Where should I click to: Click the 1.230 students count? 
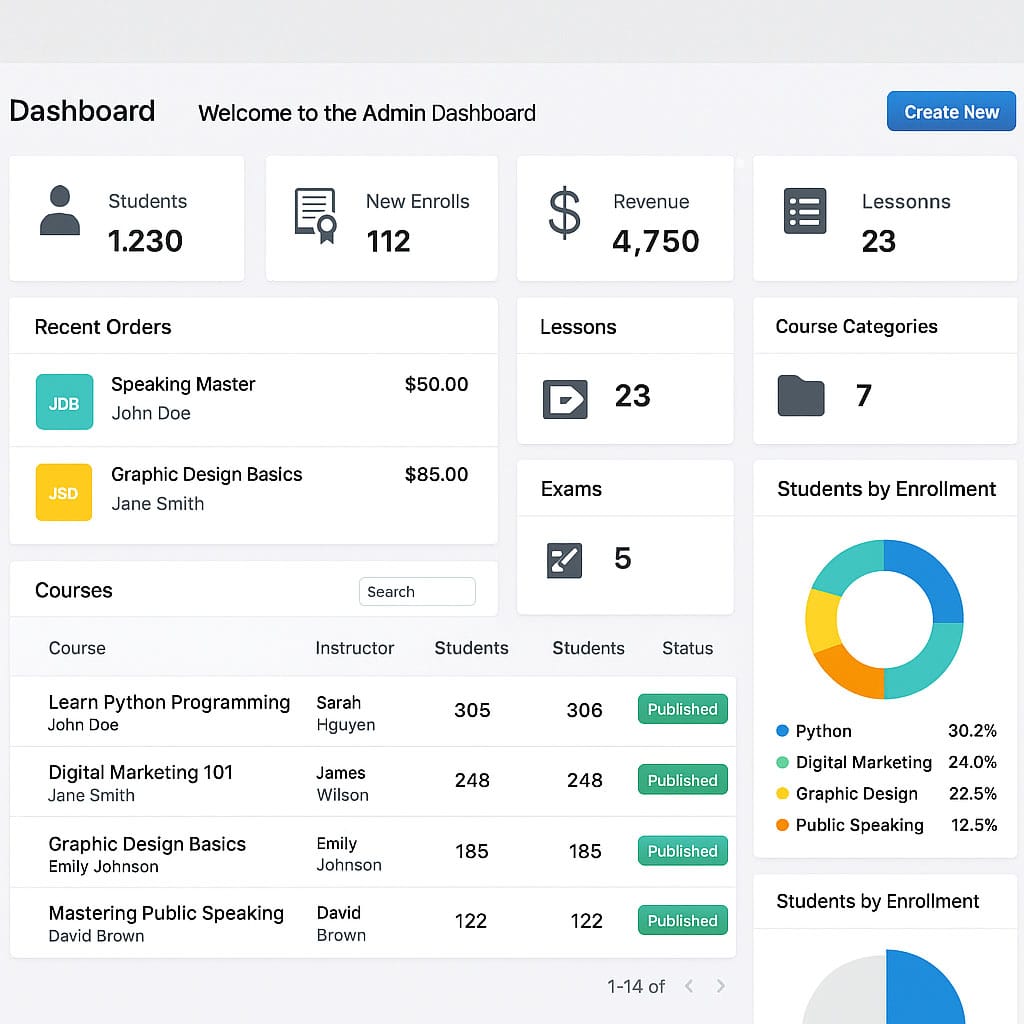[145, 241]
